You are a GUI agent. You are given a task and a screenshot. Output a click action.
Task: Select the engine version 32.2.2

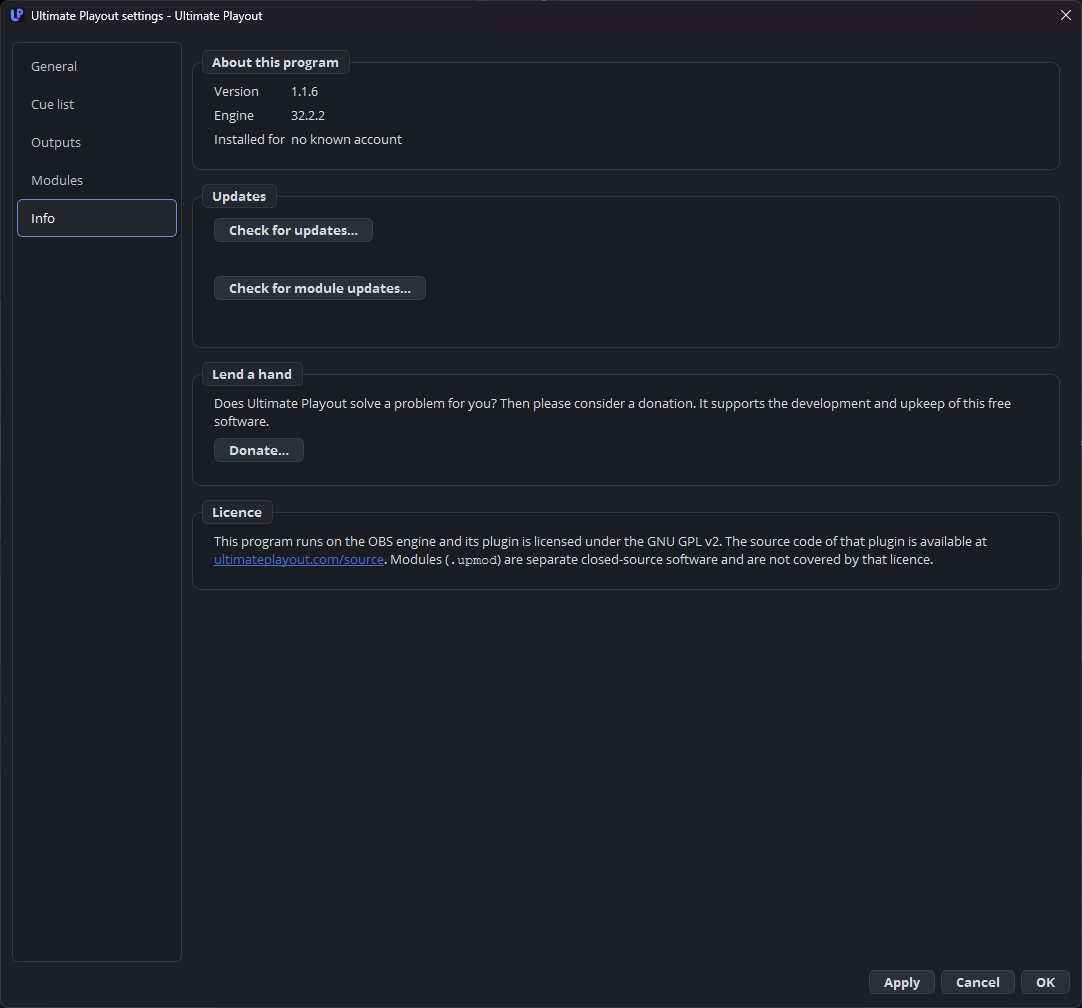pos(308,116)
